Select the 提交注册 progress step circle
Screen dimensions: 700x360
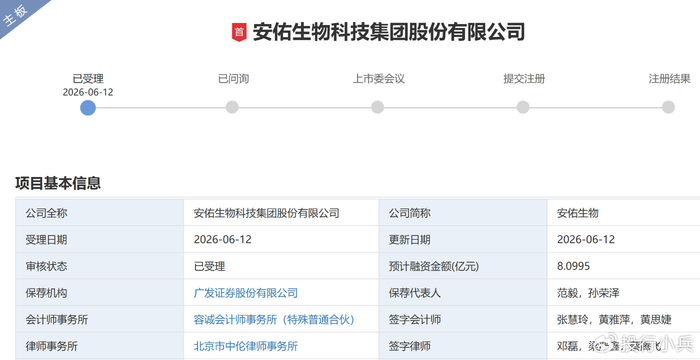pos(523,107)
